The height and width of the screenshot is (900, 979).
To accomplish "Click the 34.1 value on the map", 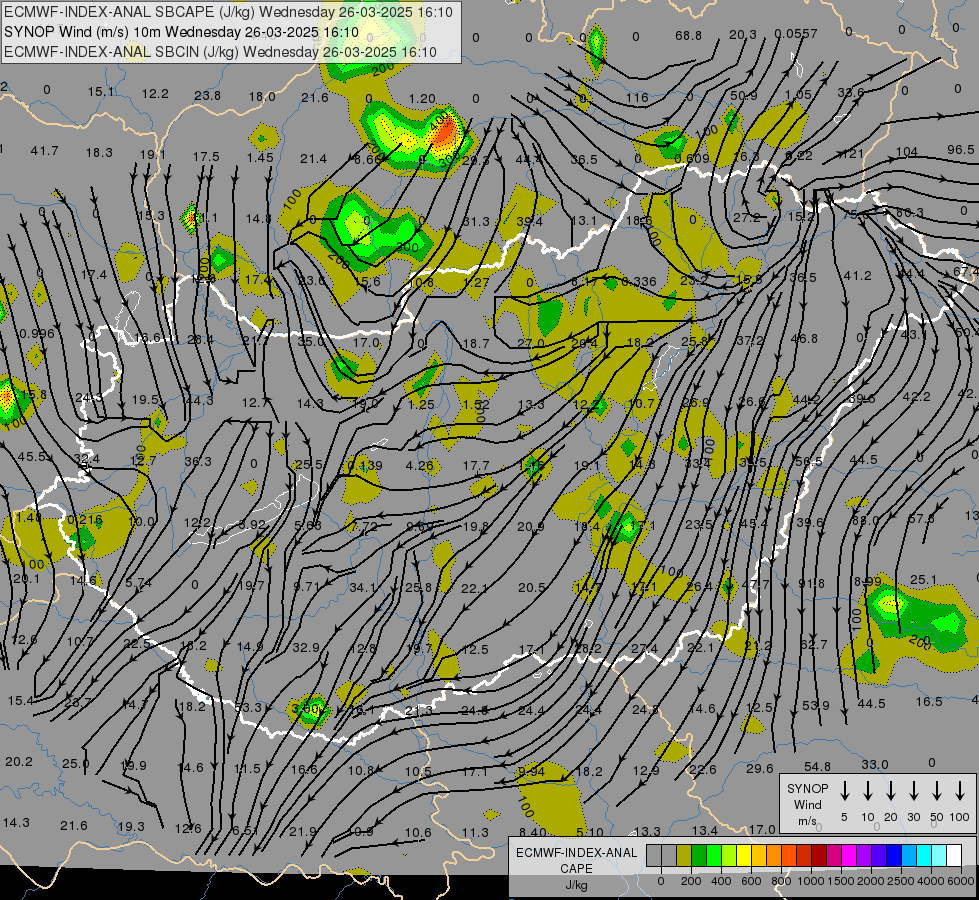I will (363, 588).
